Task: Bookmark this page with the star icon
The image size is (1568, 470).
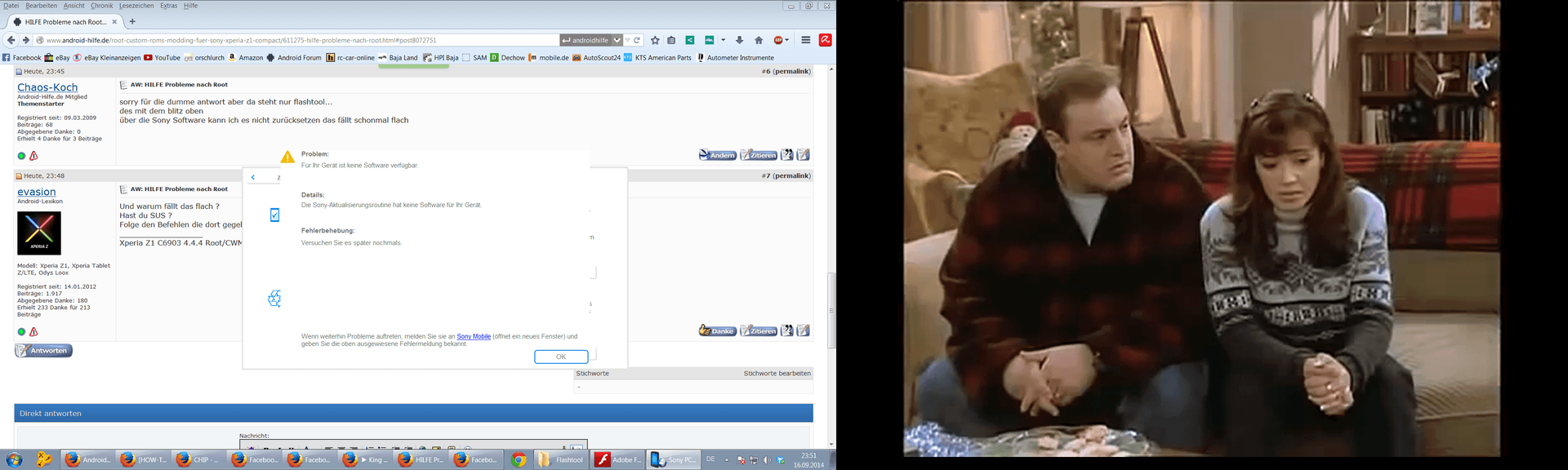Action: pyautogui.click(x=655, y=40)
